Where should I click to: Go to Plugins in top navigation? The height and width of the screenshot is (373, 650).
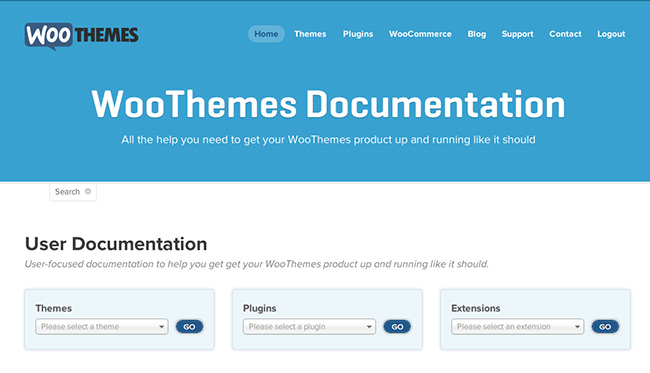[358, 34]
